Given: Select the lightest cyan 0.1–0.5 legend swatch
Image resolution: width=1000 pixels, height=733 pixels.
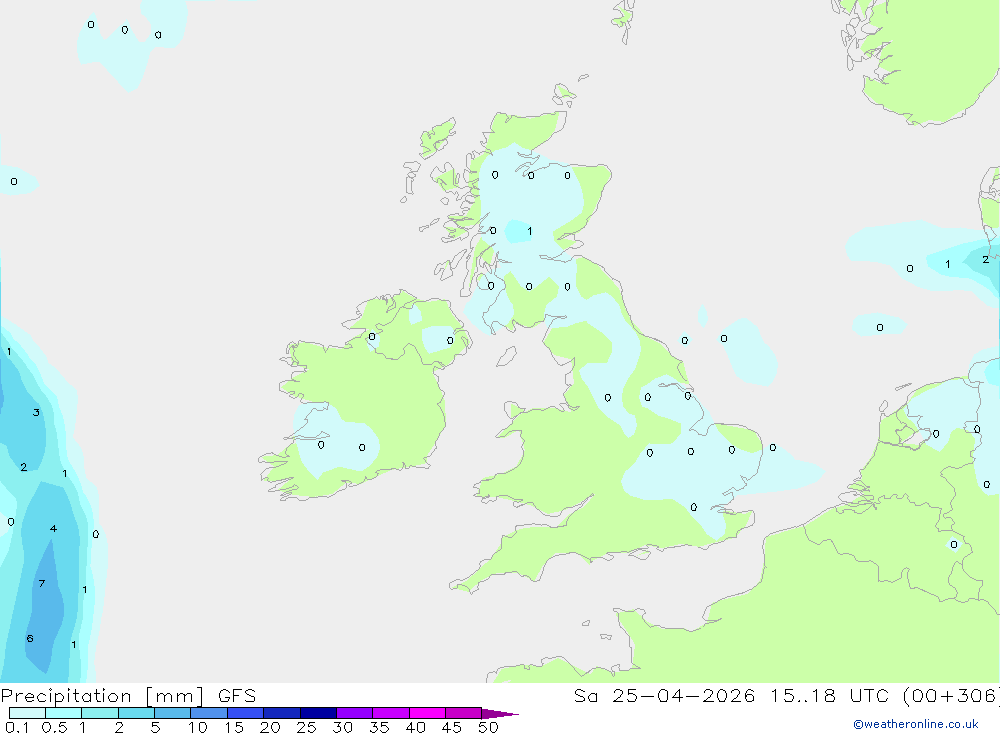Looking at the screenshot, I should click(27, 713).
